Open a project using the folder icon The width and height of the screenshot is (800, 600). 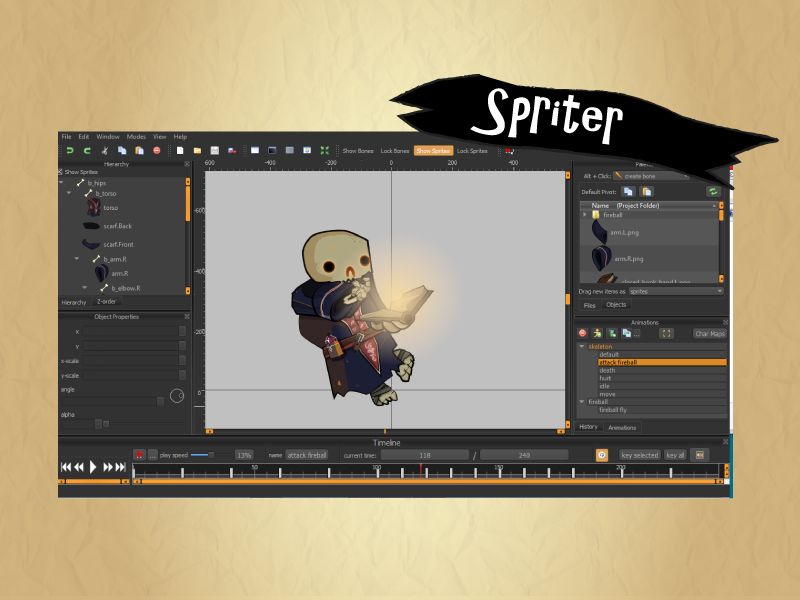click(x=197, y=151)
